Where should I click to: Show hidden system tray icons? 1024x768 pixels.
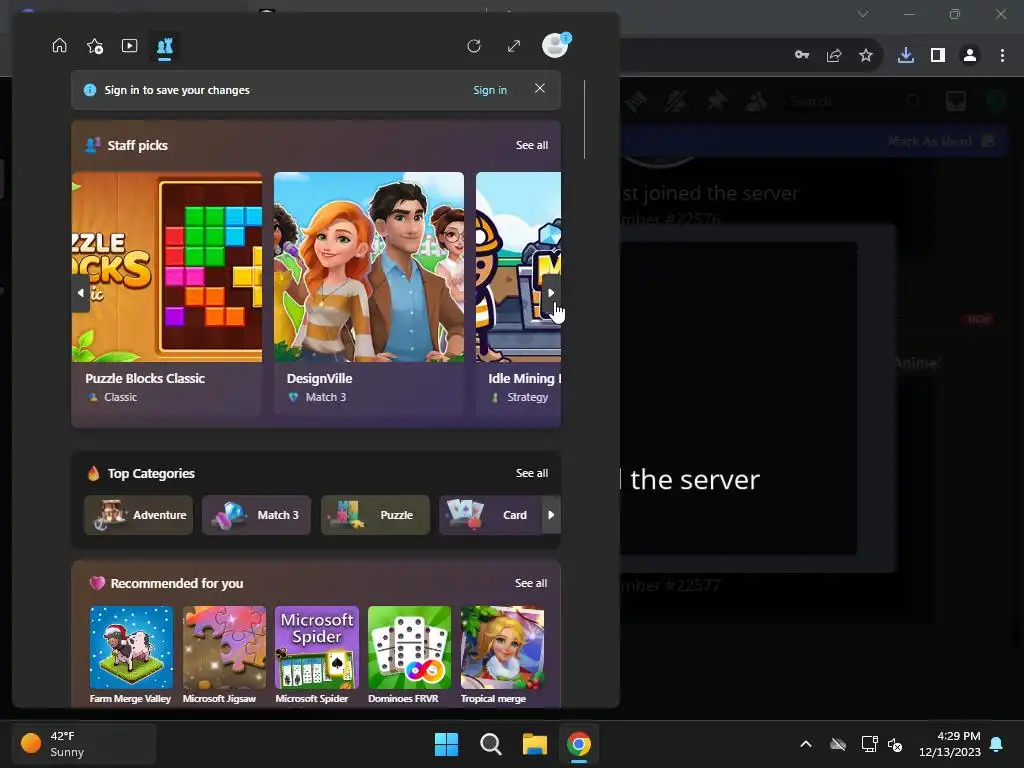[x=806, y=744]
